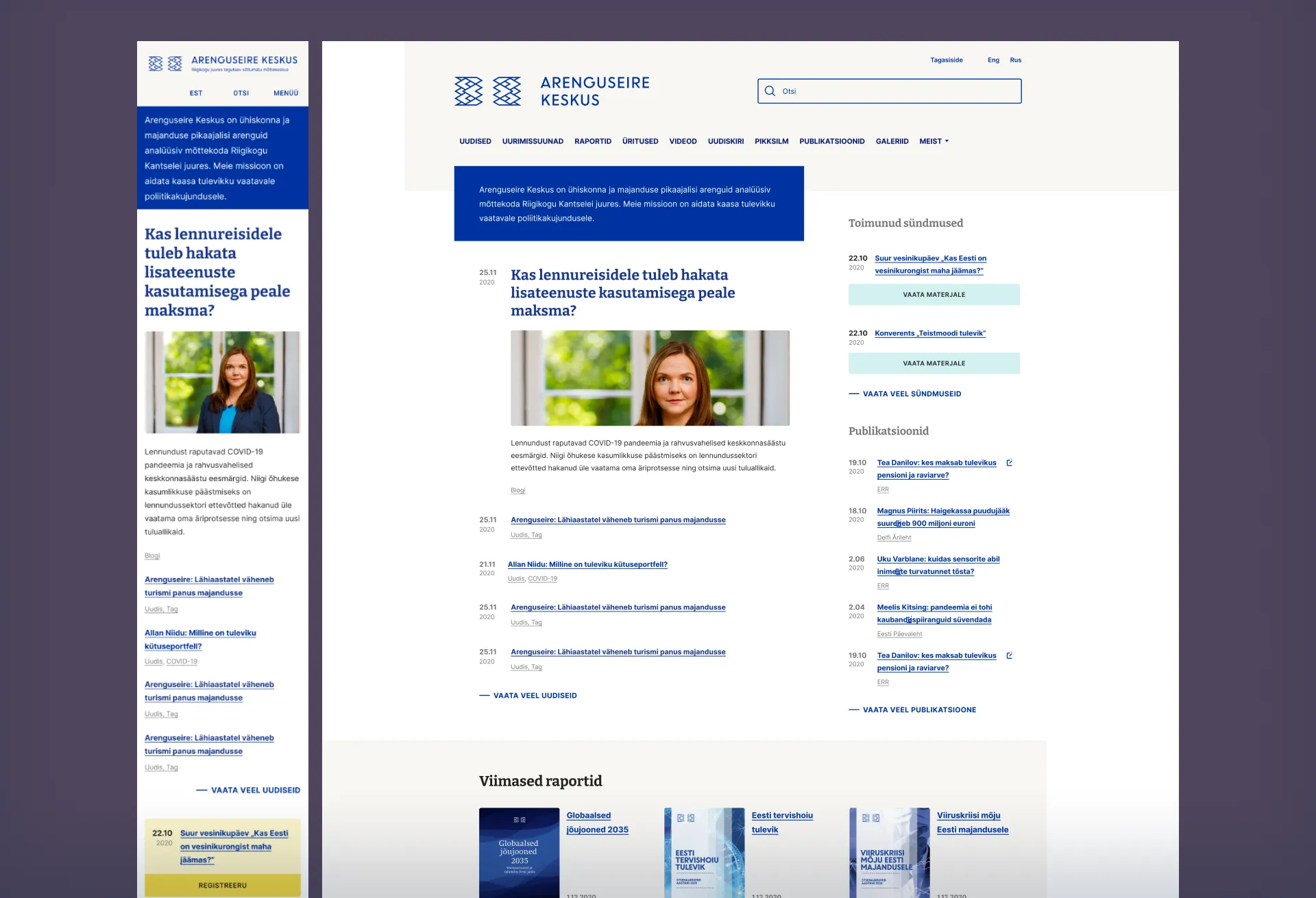Switch the language to Eng
The image size is (1316, 898).
click(x=993, y=60)
